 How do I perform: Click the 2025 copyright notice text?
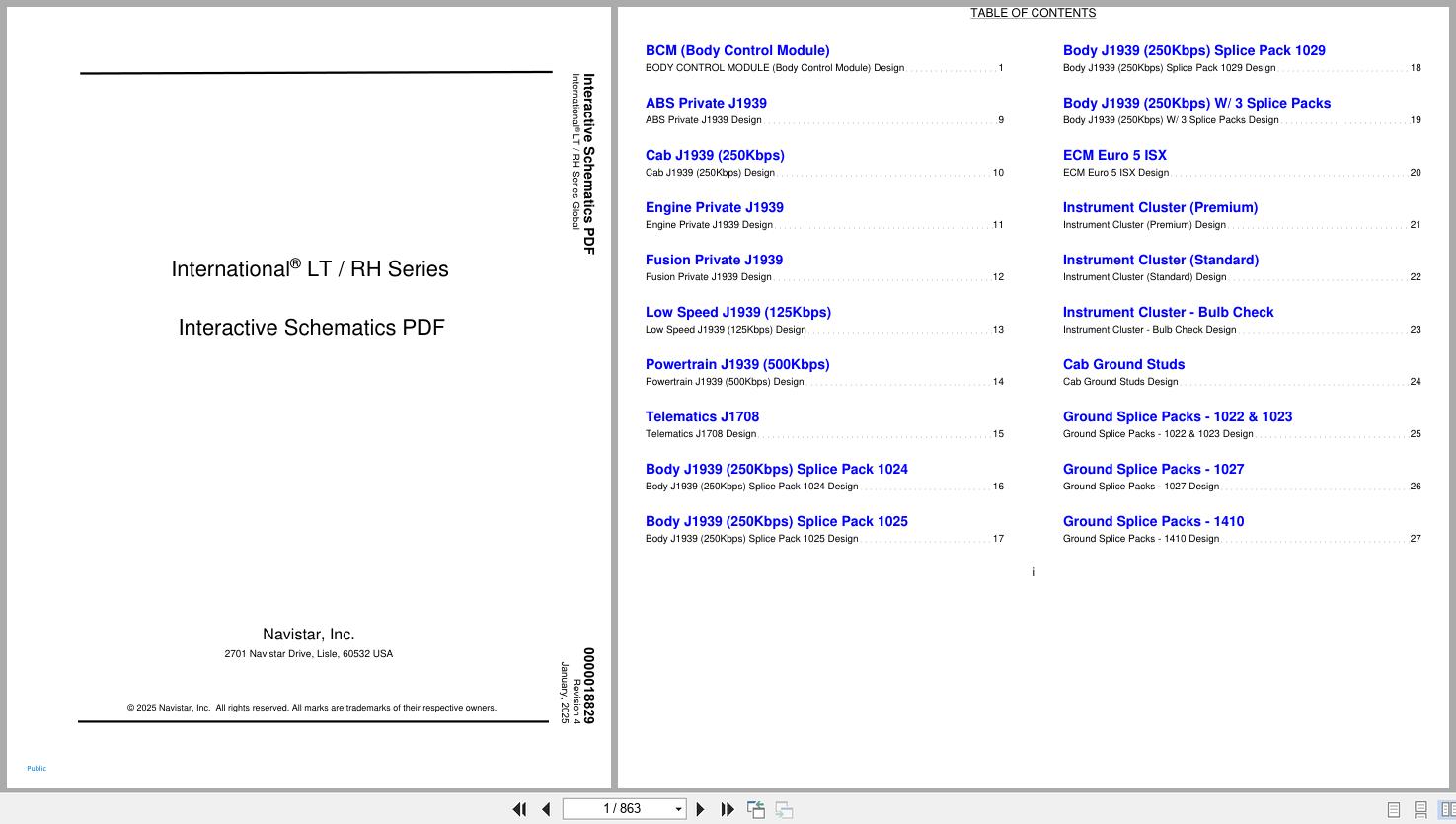(x=312, y=708)
